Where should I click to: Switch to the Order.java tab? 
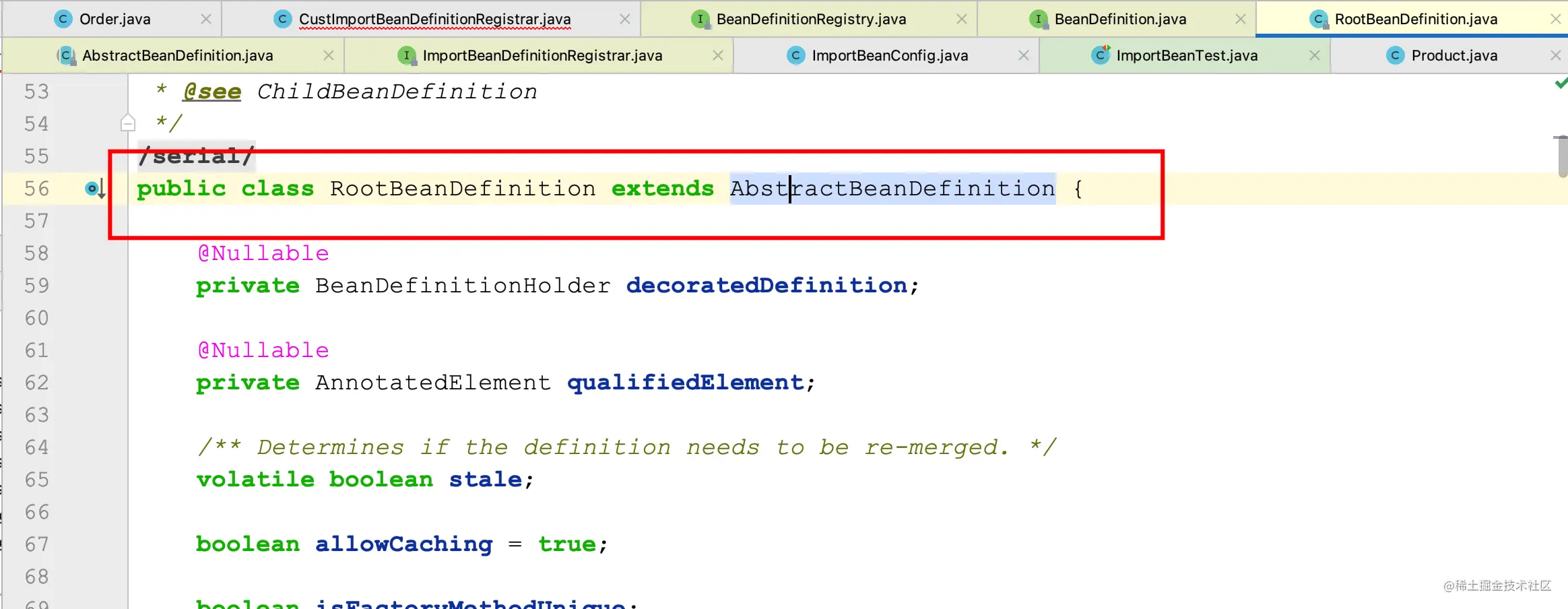point(115,19)
